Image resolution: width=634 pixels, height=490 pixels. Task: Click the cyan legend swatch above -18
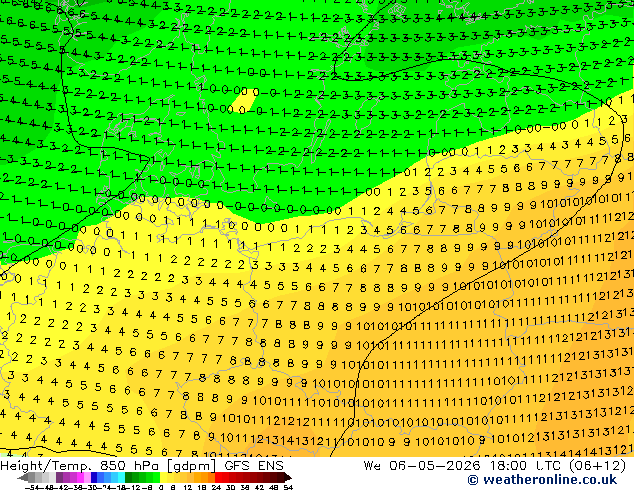pos(121,477)
